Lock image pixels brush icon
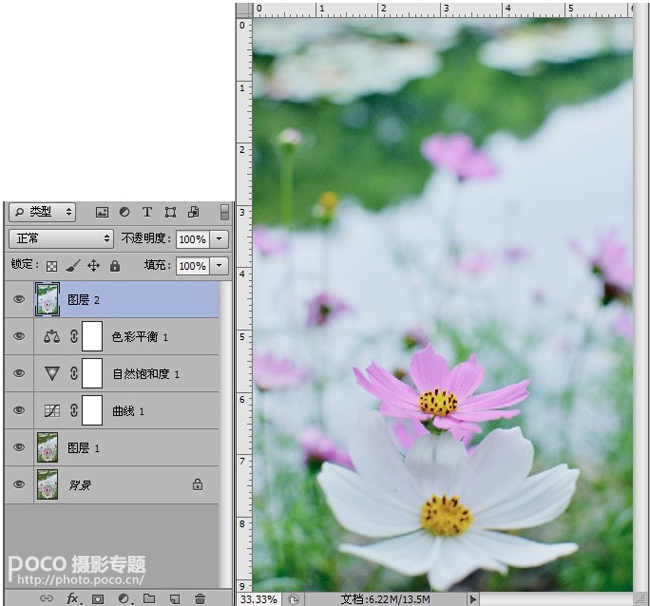This screenshot has height=606, width=650. (73, 266)
